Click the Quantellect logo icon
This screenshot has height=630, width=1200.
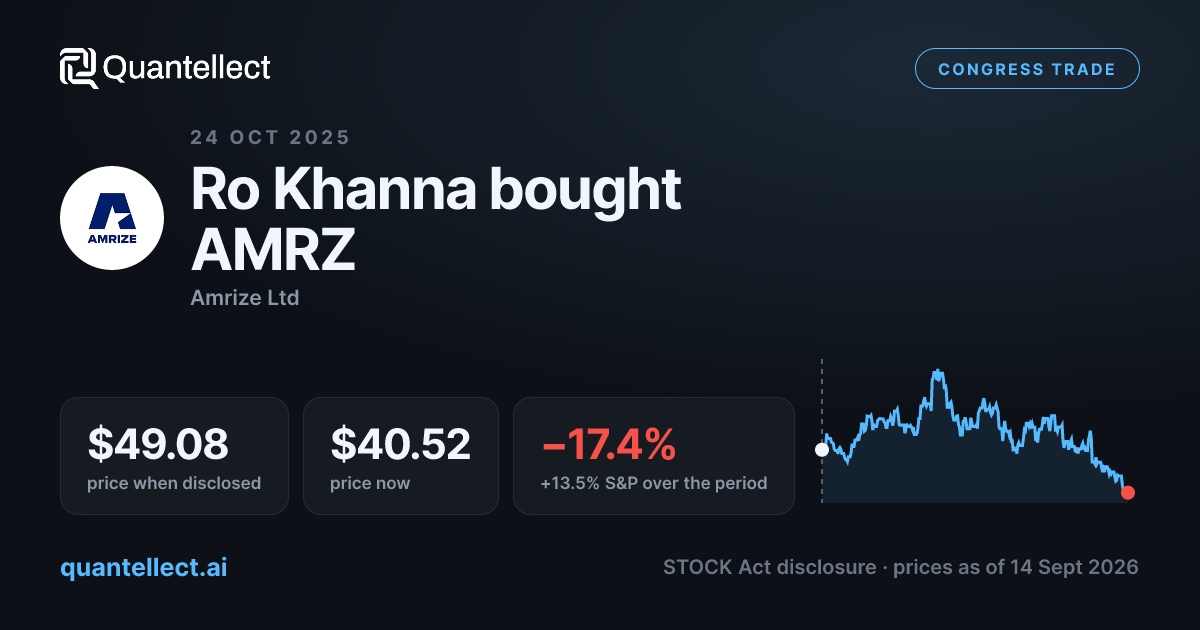pos(79,68)
